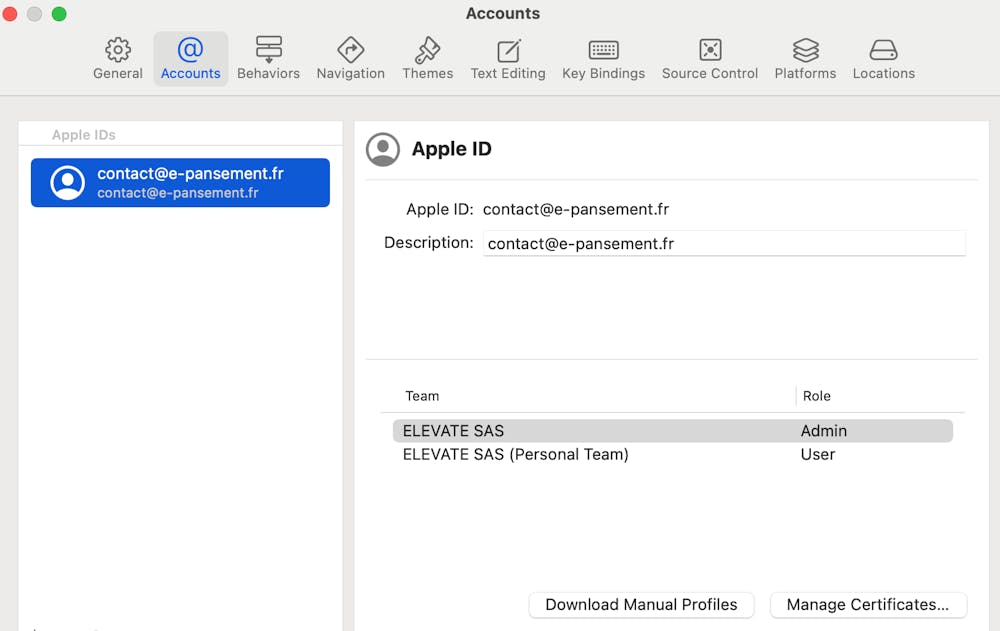Sort by the Role column header
The width and height of the screenshot is (1000, 631).
[x=817, y=396]
